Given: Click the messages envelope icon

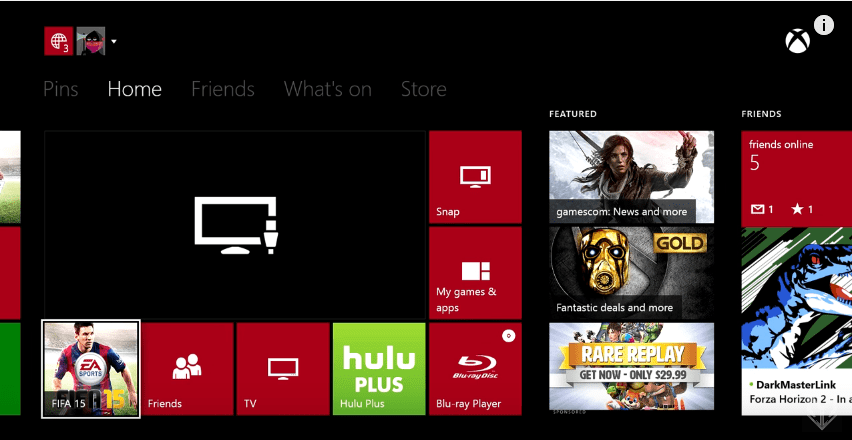Looking at the screenshot, I should [757, 209].
